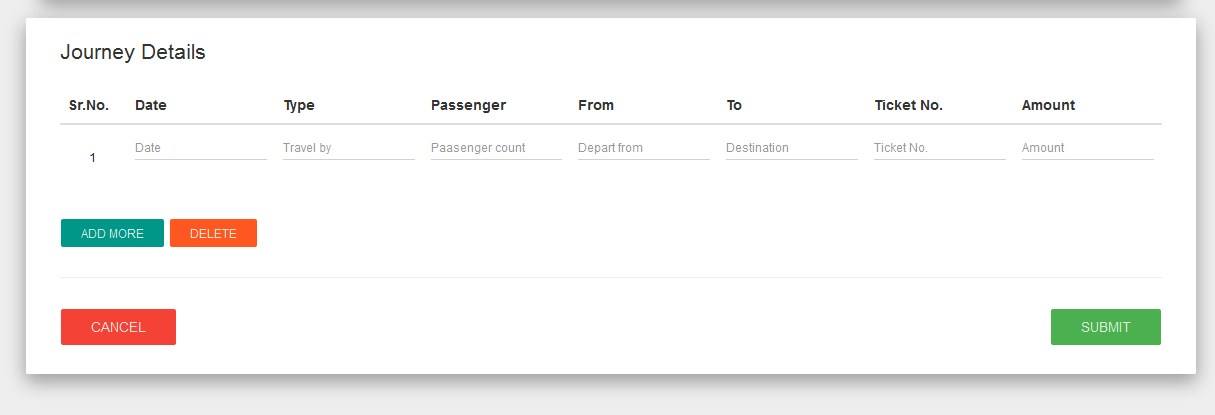Viewport: 1215px width, 415px height.
Task: Click the Sr.No. column header
Action: [x=89, y=105]
